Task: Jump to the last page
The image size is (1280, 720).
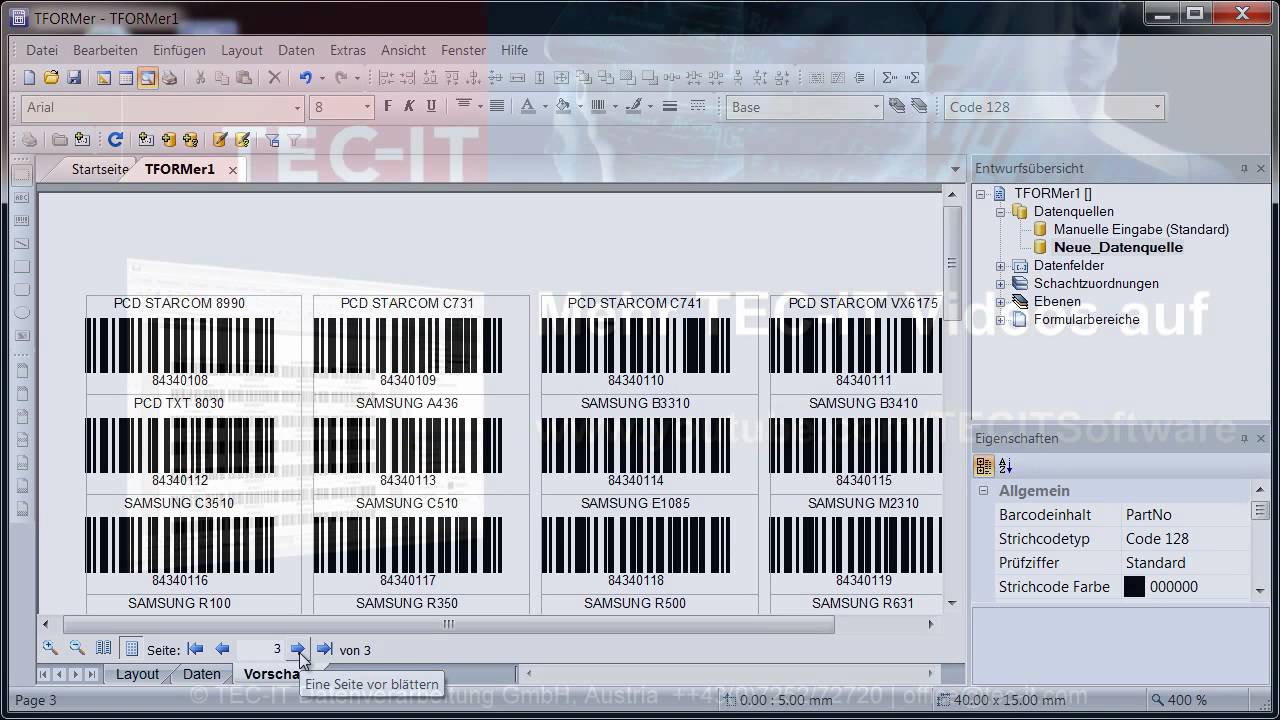Action: click(x=324, y=649)
